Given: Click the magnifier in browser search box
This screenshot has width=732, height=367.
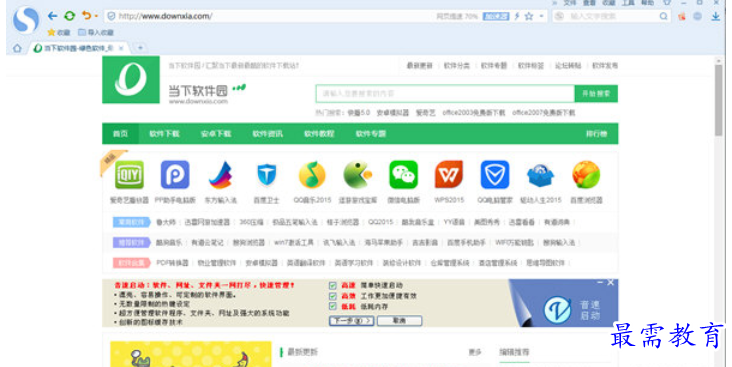Looking at the screenshot, I should click(x=663, y=16).
